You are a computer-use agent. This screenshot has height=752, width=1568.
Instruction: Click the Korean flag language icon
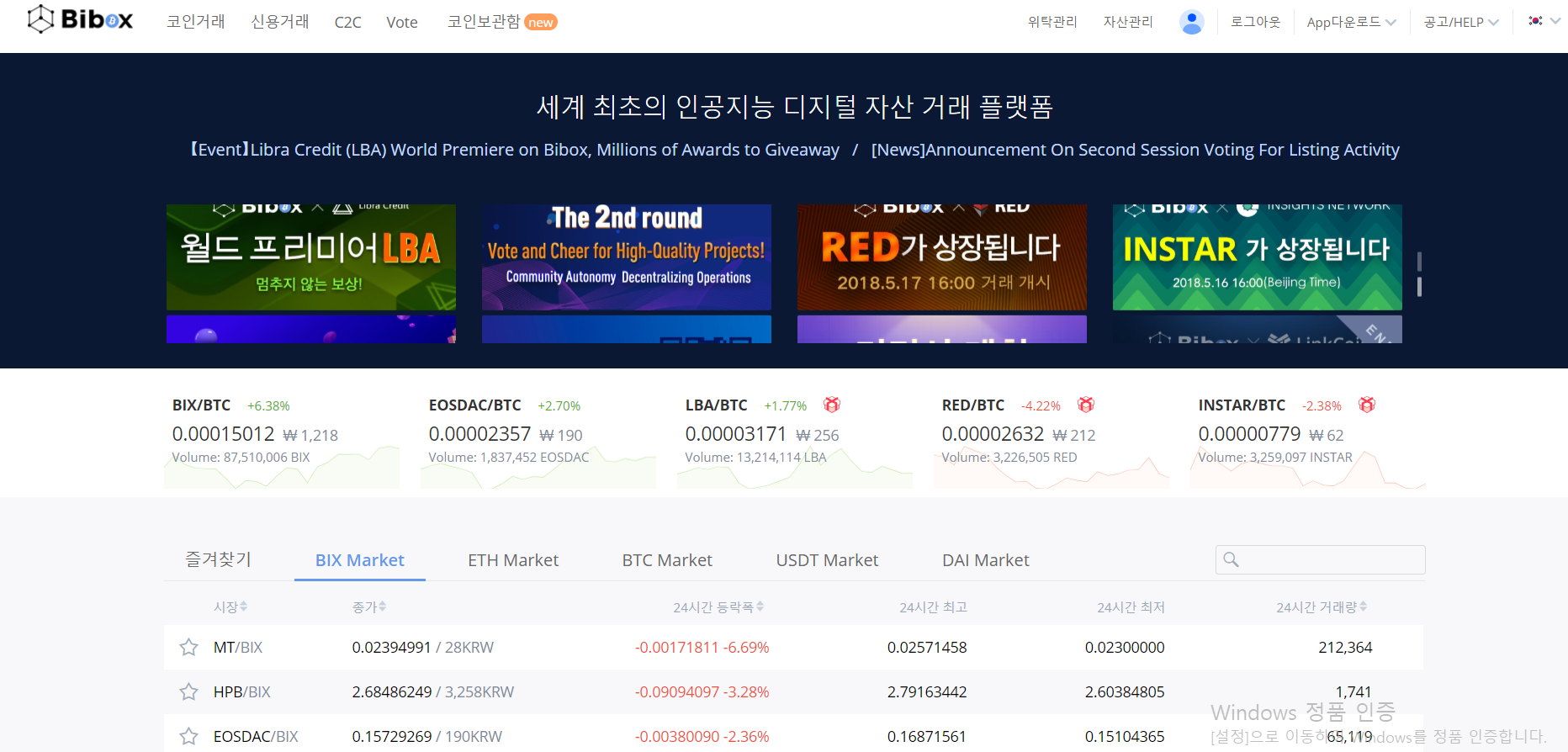point(1535,21)
